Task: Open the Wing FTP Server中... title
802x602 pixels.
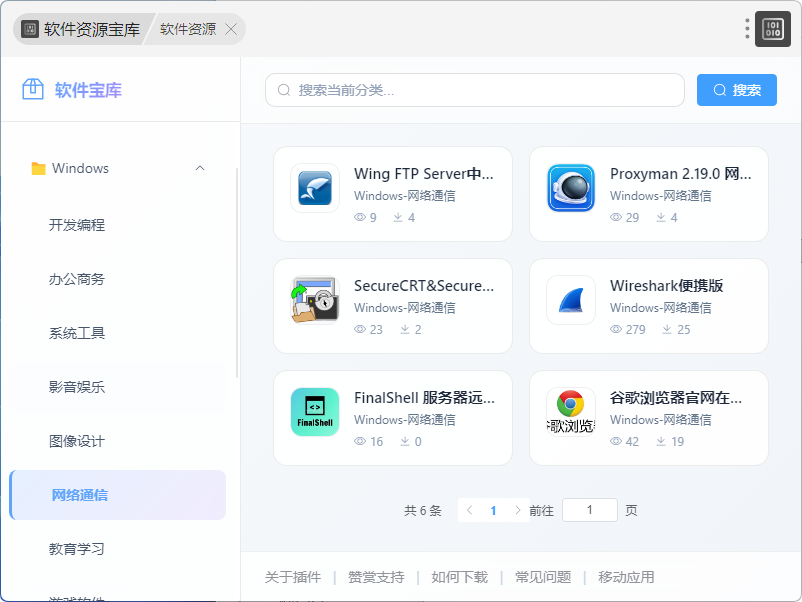Action: tap(424, 174)
